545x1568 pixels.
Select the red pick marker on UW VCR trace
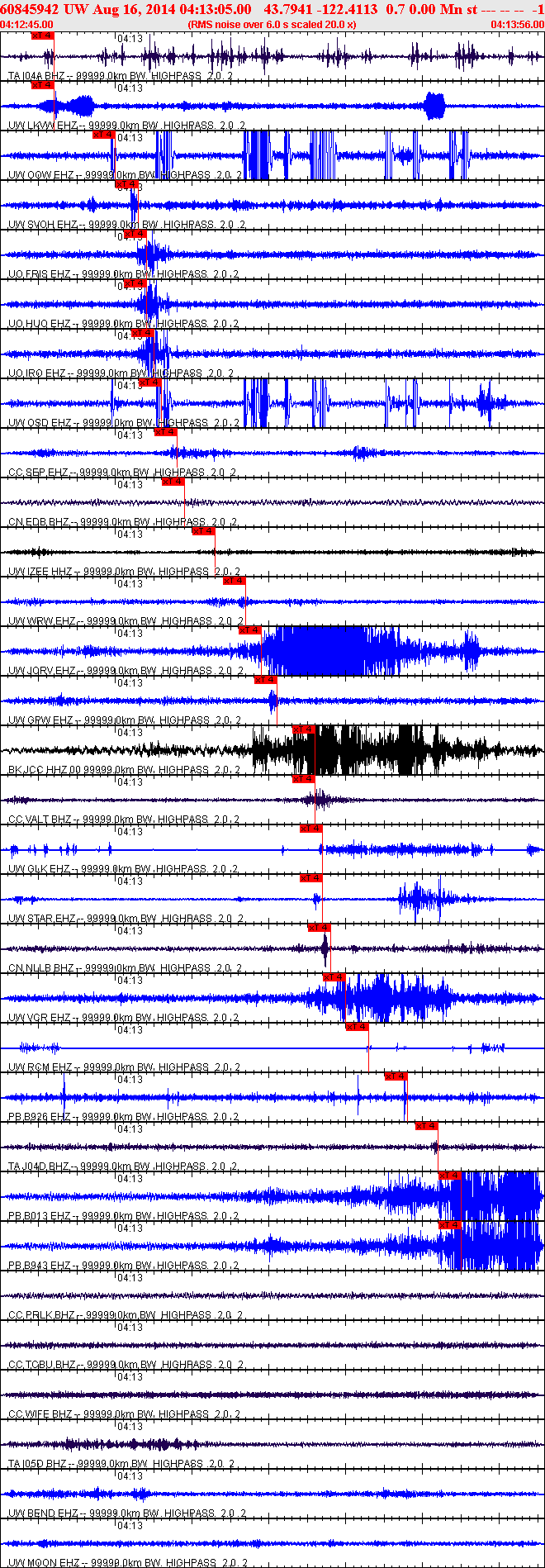pyautogui.click(x=334, y=976)
